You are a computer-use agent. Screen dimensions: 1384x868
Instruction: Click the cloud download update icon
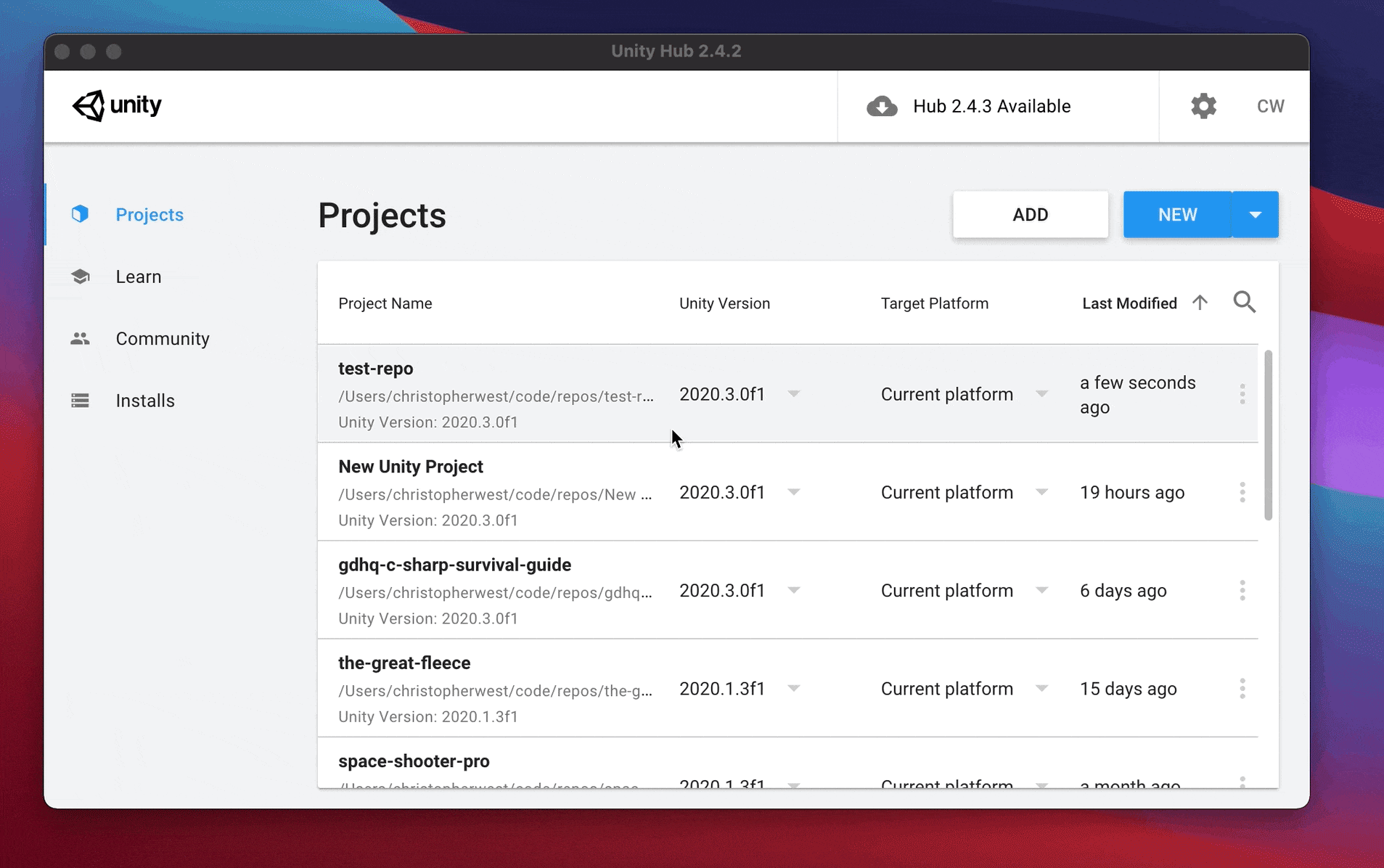(x=882, y=106)
